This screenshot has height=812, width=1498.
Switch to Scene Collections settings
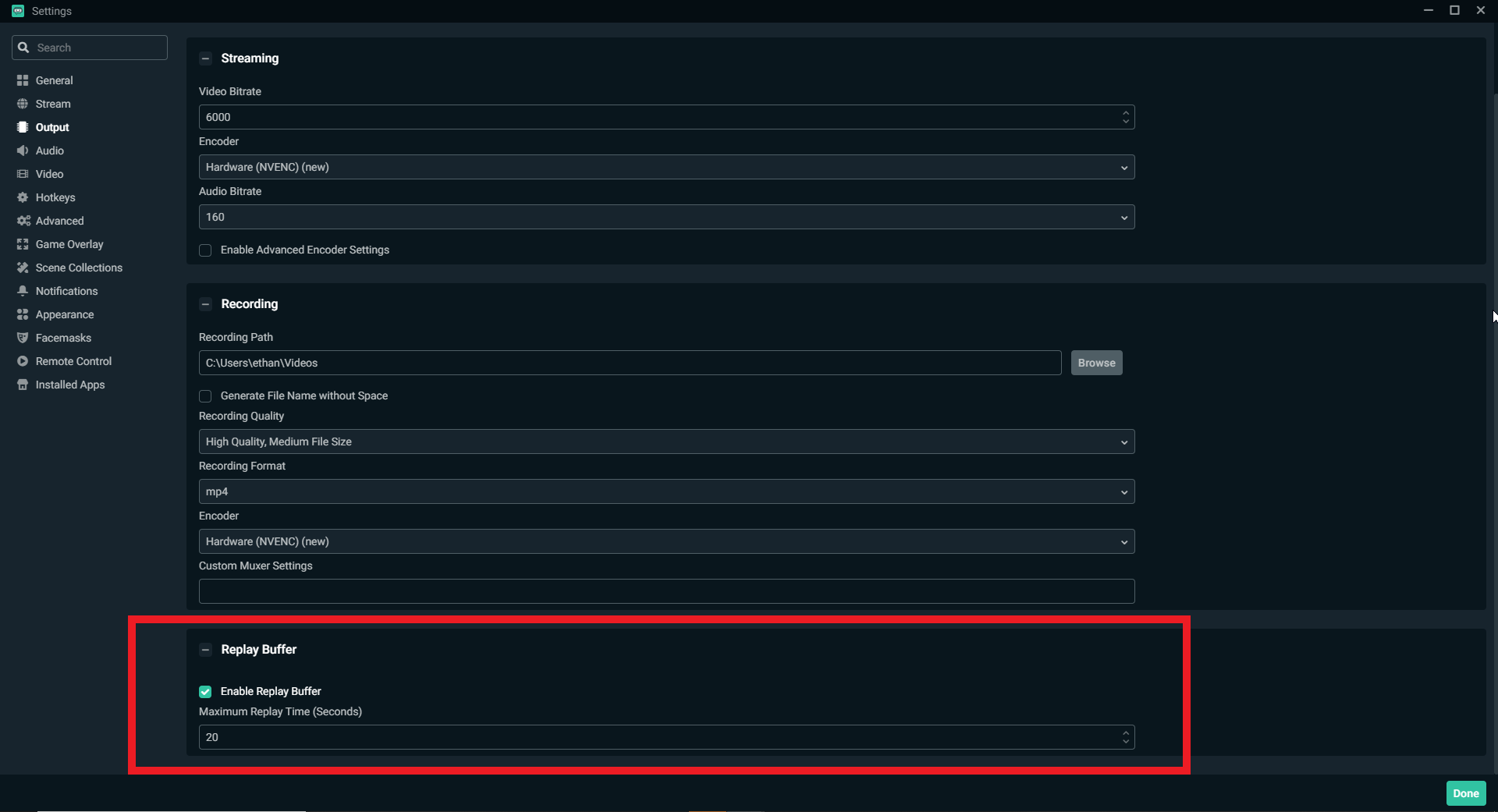coord(79,268)
